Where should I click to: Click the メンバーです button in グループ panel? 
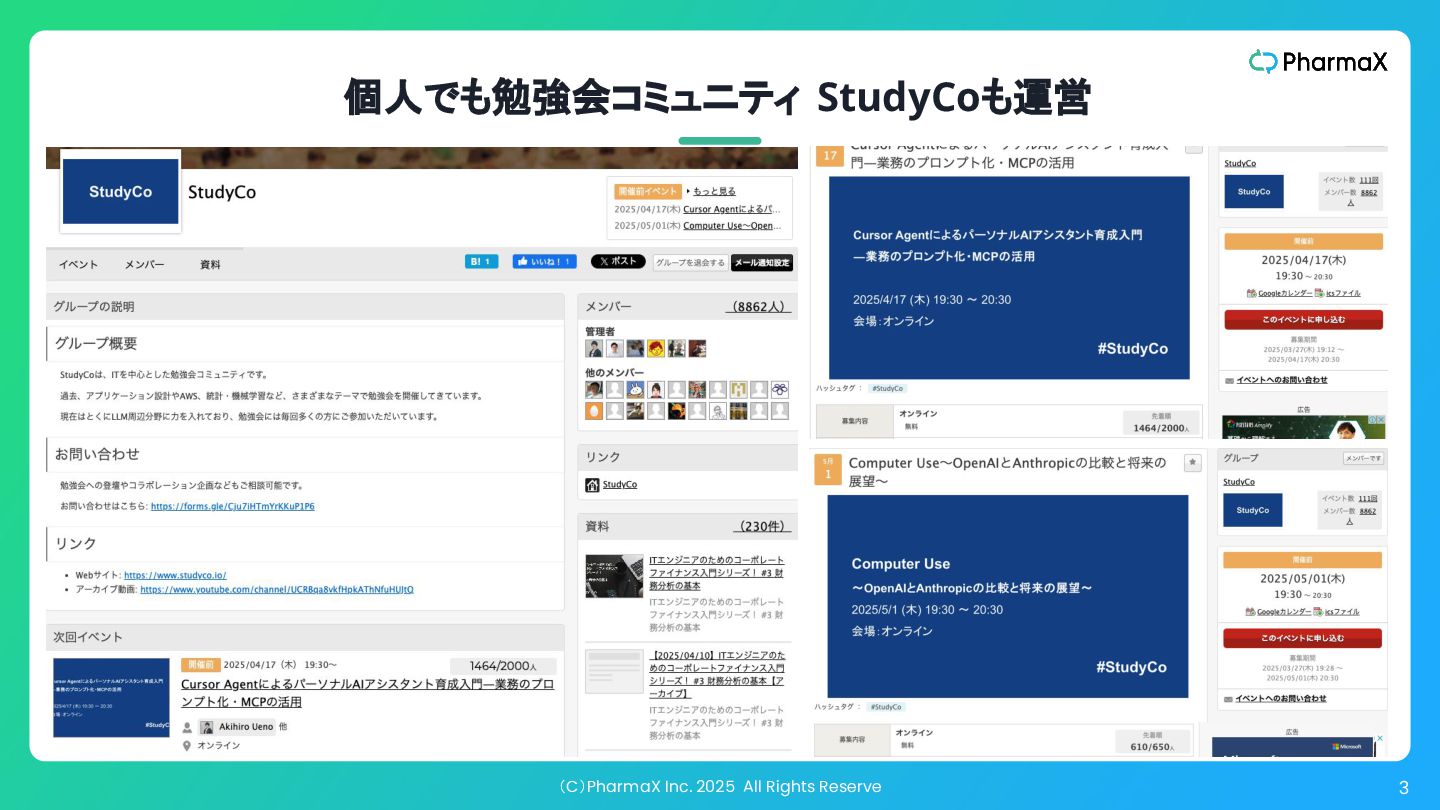click(x=1363, y=458)
